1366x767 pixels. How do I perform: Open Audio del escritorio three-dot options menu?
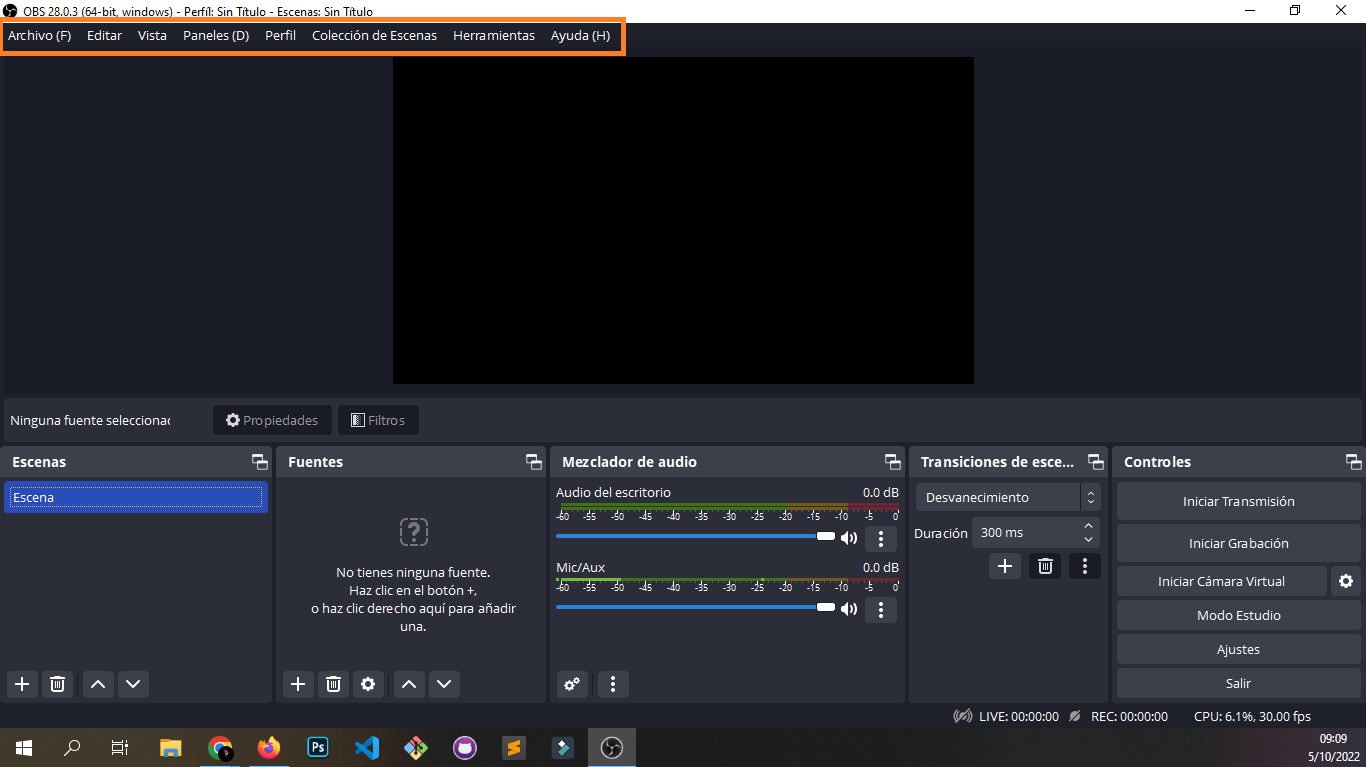pyautogui.click(x=880, y=539)
